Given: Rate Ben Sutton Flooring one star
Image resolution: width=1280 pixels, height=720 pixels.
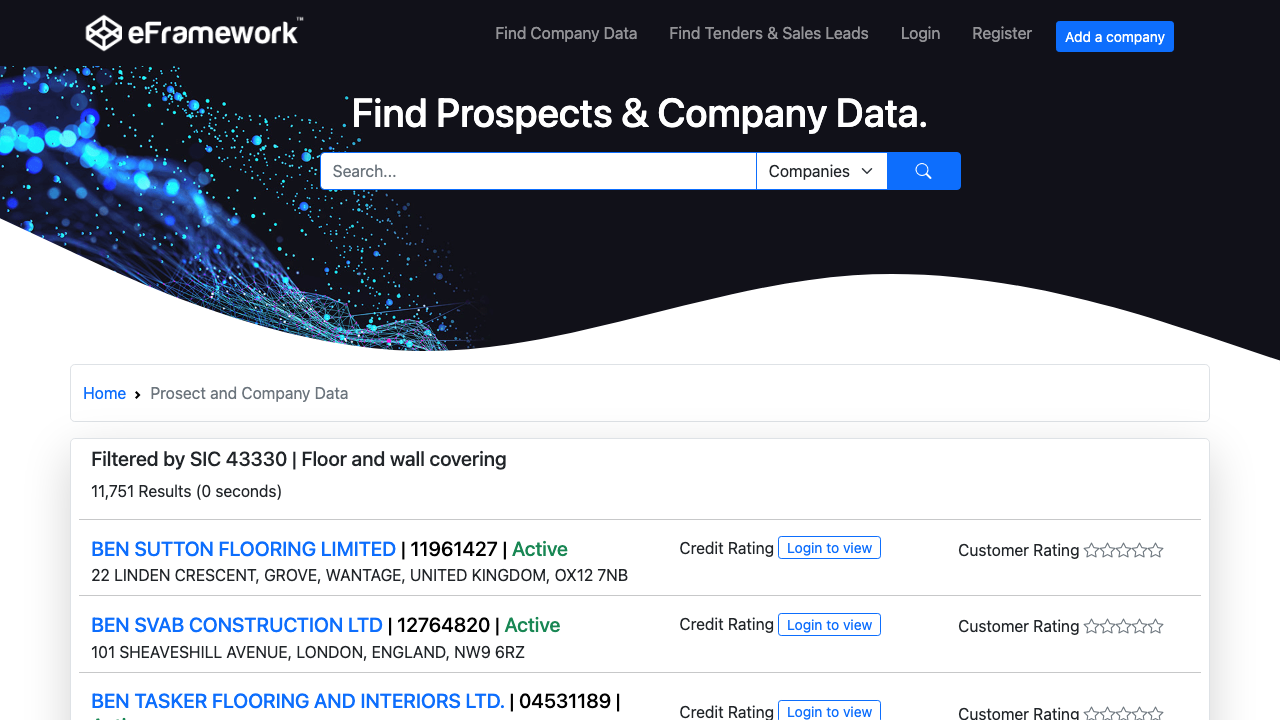Looking at the screenshot, I should tap(1092, 550).
